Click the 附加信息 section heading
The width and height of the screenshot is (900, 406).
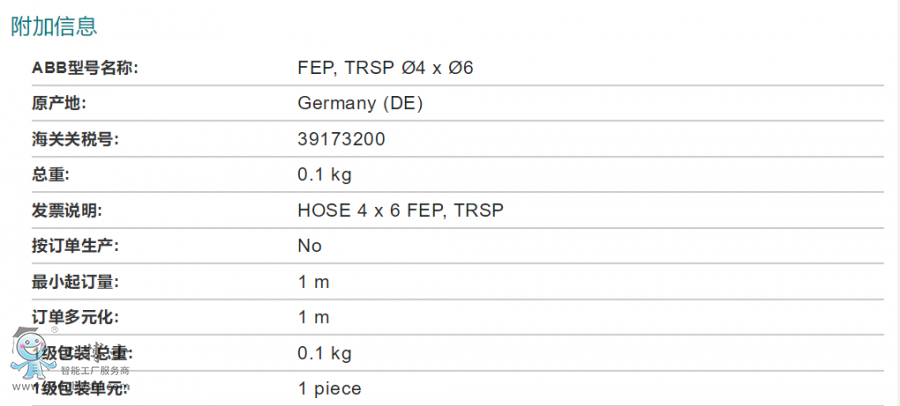pos(54,26)
